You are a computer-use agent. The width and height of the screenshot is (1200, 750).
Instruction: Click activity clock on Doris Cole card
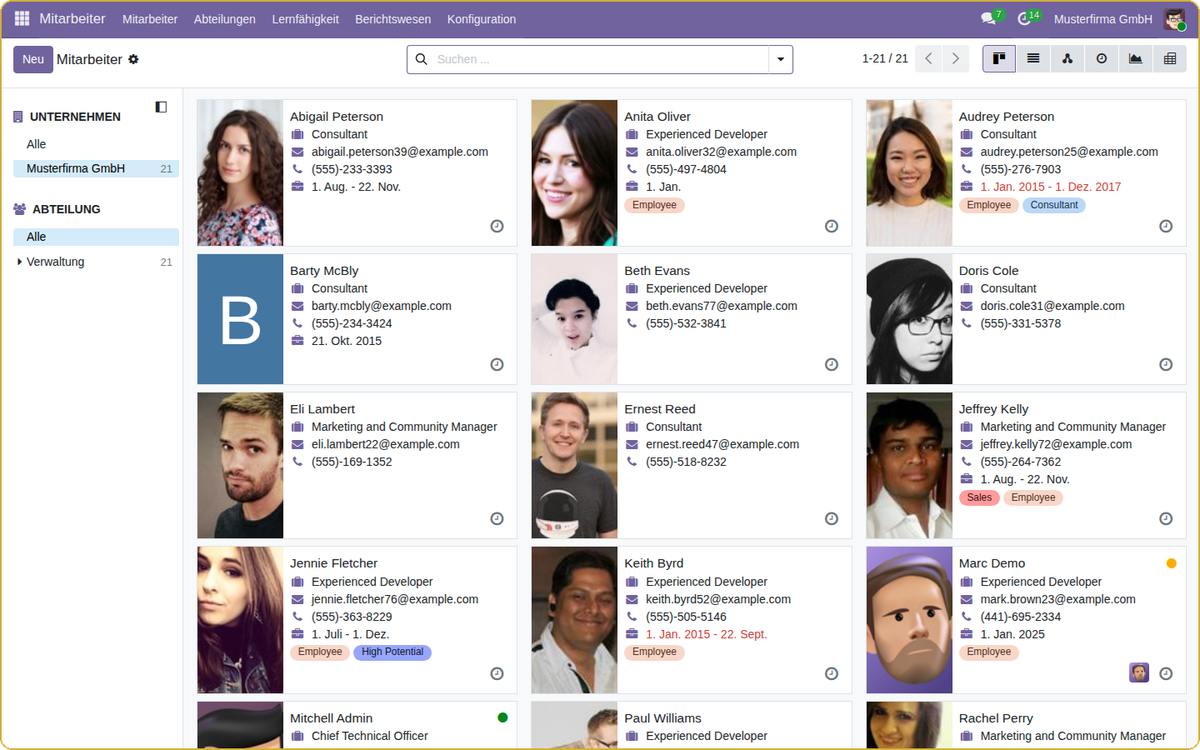click(1166, 365)
